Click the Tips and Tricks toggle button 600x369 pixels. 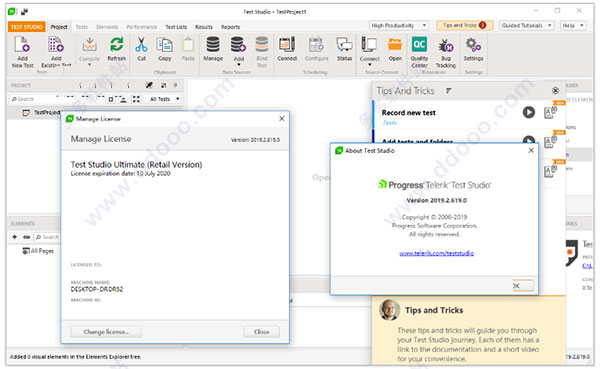(464, 26)
